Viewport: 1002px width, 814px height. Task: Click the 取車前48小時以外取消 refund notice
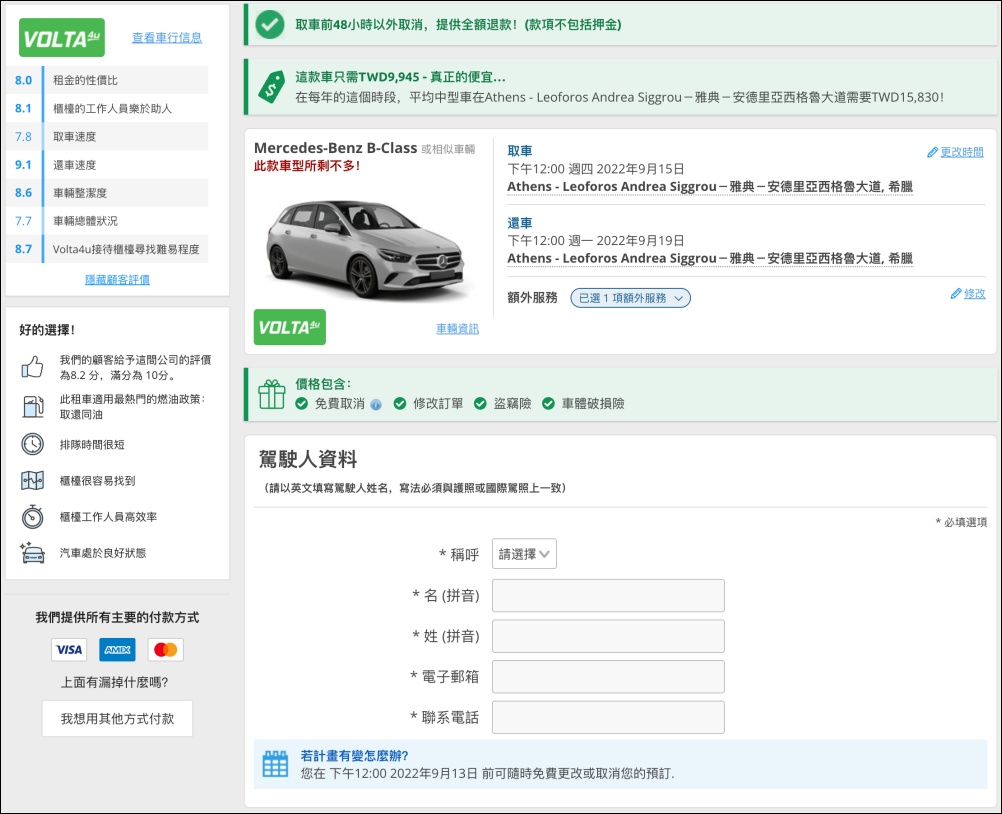point(458,25)
